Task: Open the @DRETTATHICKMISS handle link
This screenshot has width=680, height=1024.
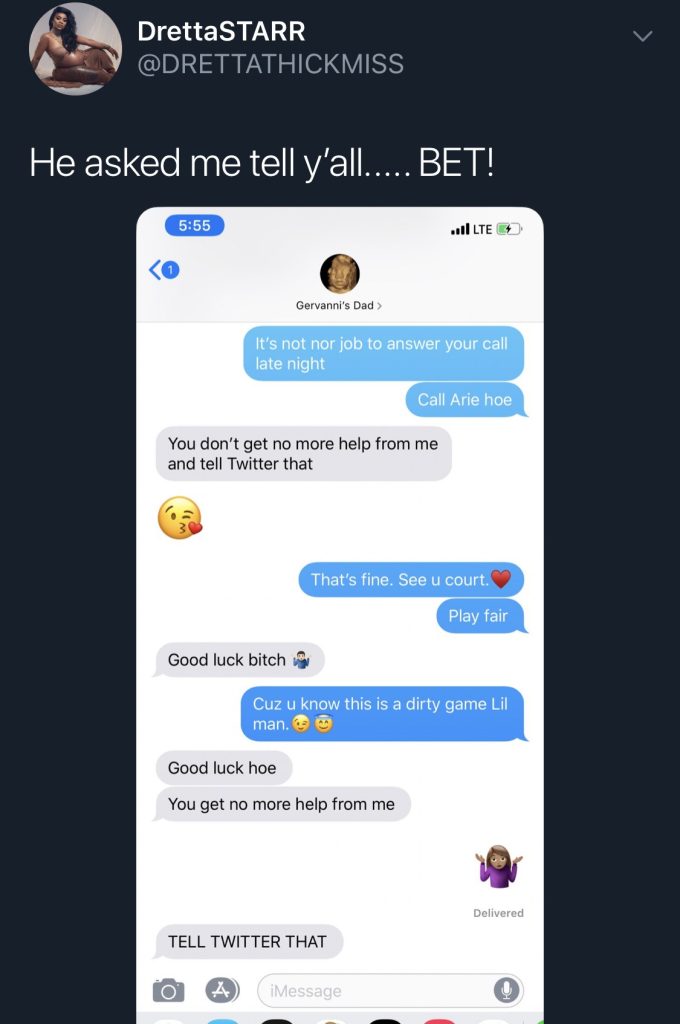Action: tap(270, 64)
